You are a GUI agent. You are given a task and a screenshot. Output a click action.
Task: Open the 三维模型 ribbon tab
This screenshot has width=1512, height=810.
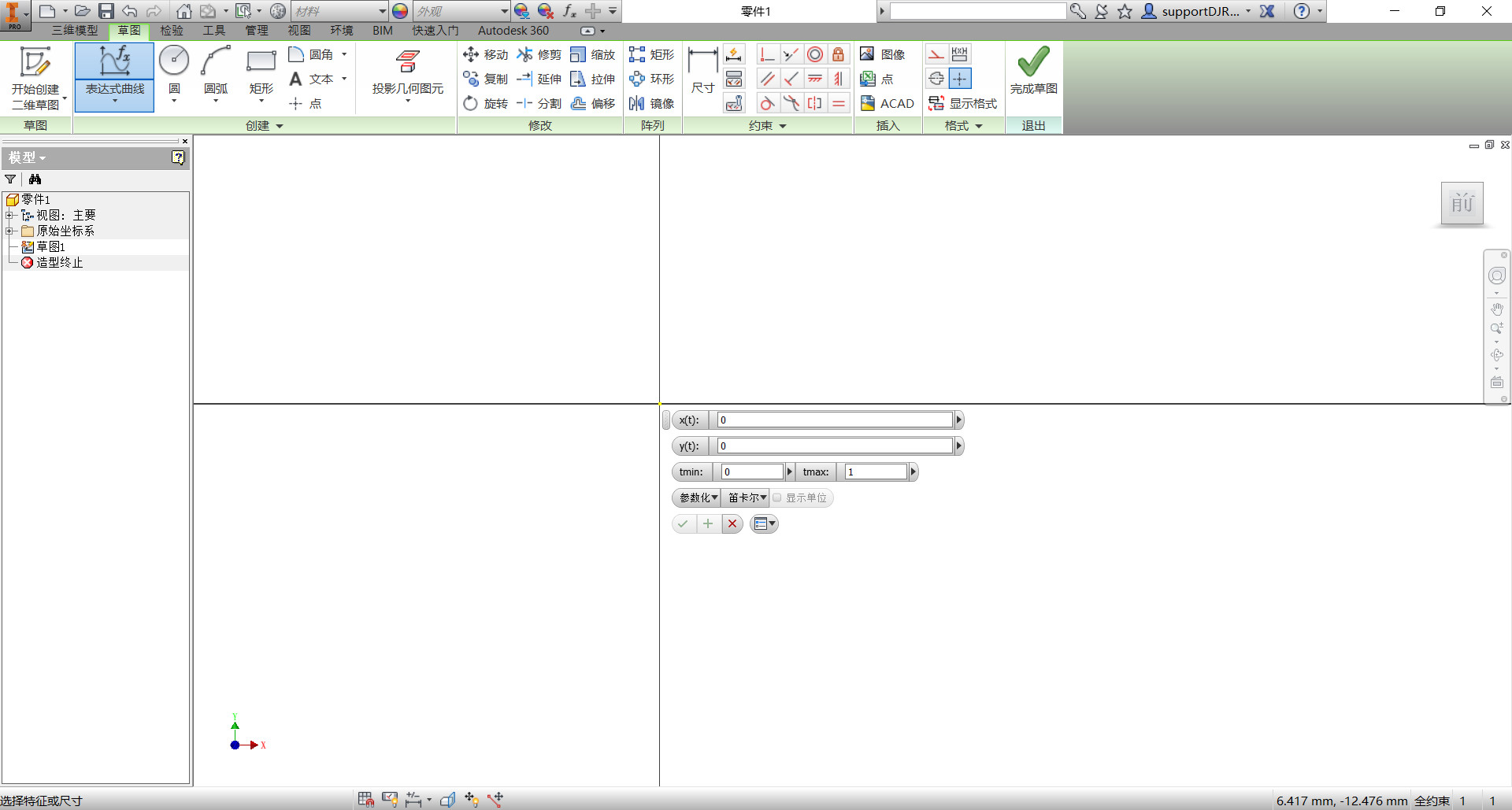coord(75,31)
